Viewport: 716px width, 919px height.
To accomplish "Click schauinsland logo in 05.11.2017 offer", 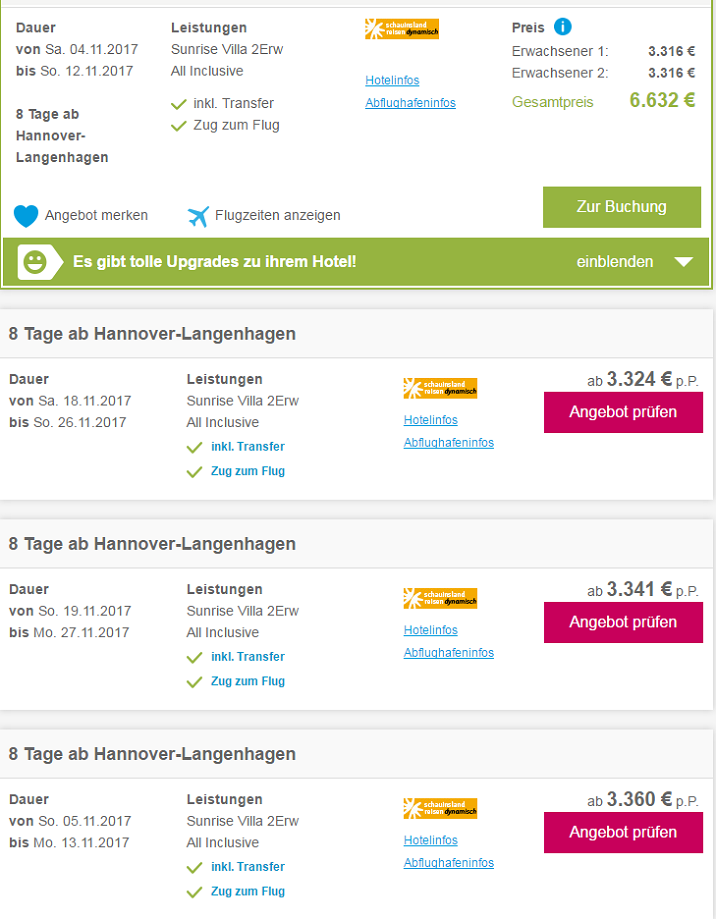I will click(x=440, y=808).
